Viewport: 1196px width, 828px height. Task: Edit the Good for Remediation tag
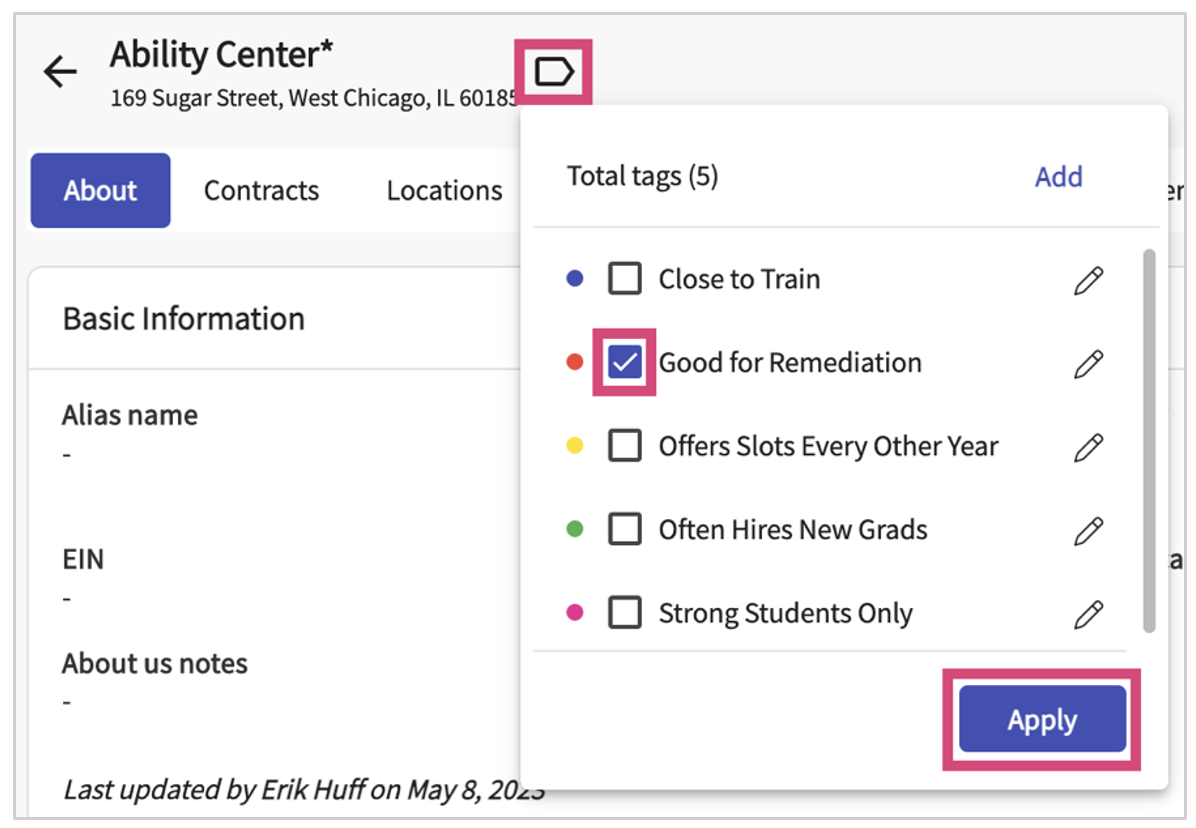[1088, 363]
